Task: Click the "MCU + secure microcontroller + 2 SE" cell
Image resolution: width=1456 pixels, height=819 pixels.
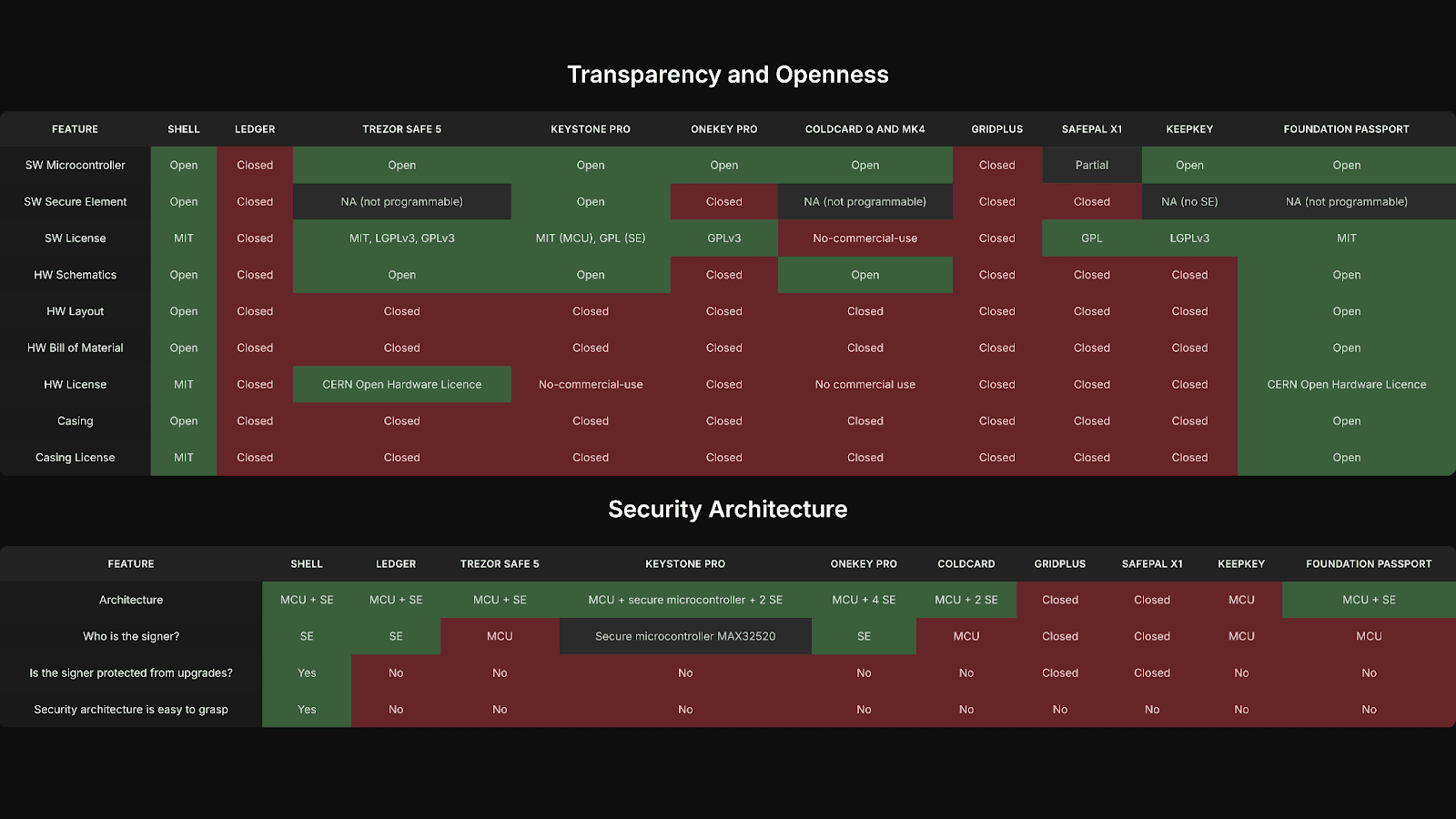Action: point(684,600)
